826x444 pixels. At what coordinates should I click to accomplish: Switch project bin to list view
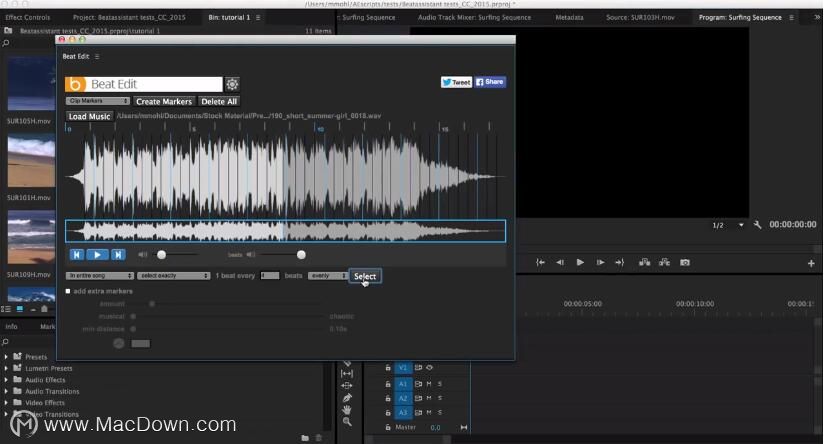(6, 309)
